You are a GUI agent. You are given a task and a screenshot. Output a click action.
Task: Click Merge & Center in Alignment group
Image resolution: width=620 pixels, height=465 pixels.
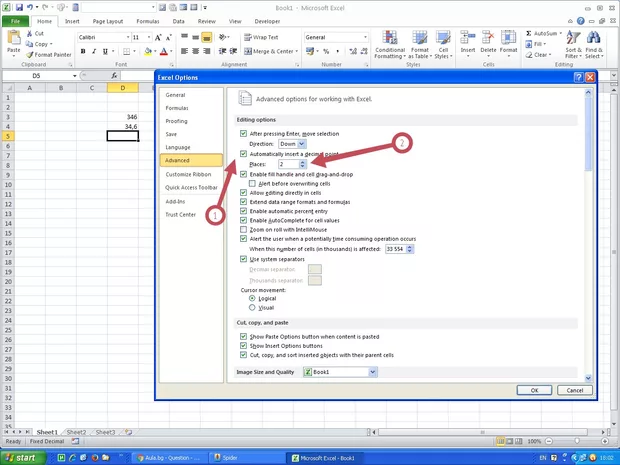point(269,51)
